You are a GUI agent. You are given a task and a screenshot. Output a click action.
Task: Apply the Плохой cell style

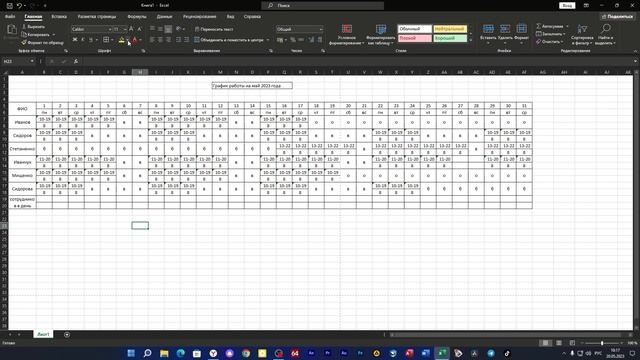tap(414, 38)
